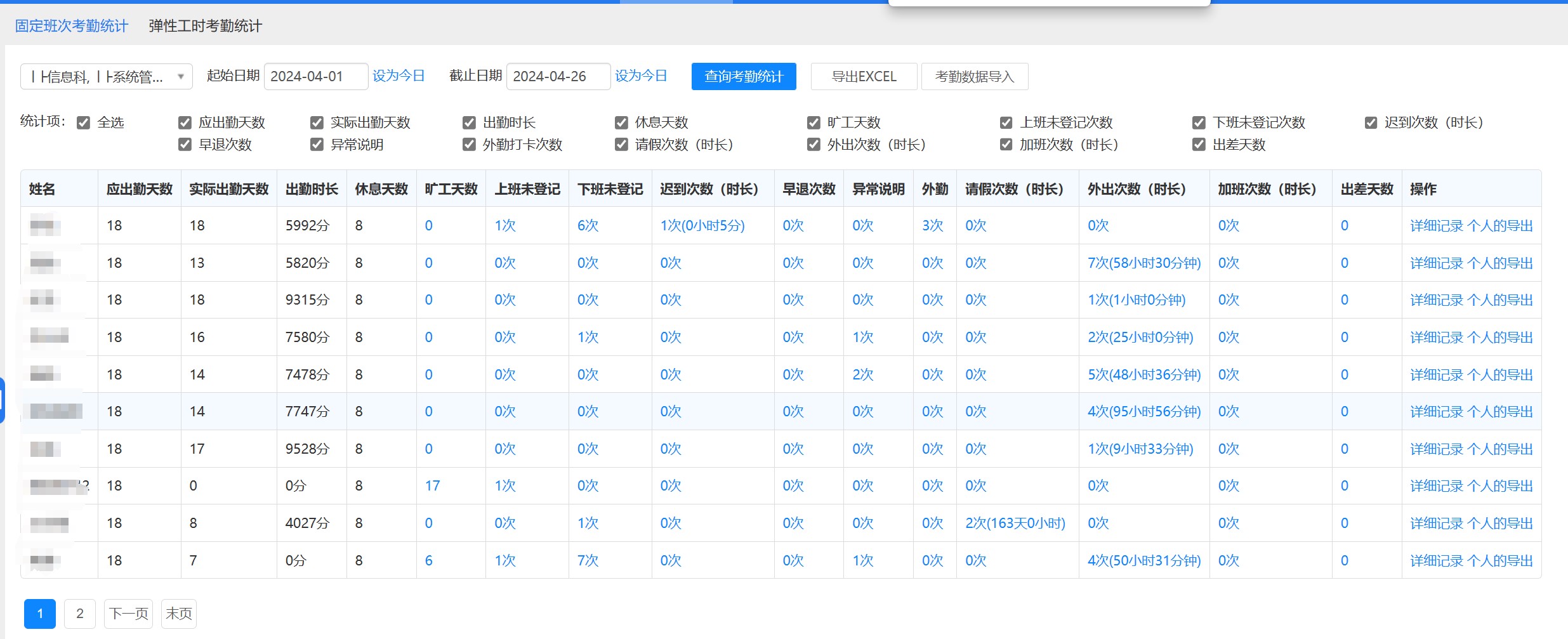Open 详细记录 for the 7747分 row

(1437, 412)
